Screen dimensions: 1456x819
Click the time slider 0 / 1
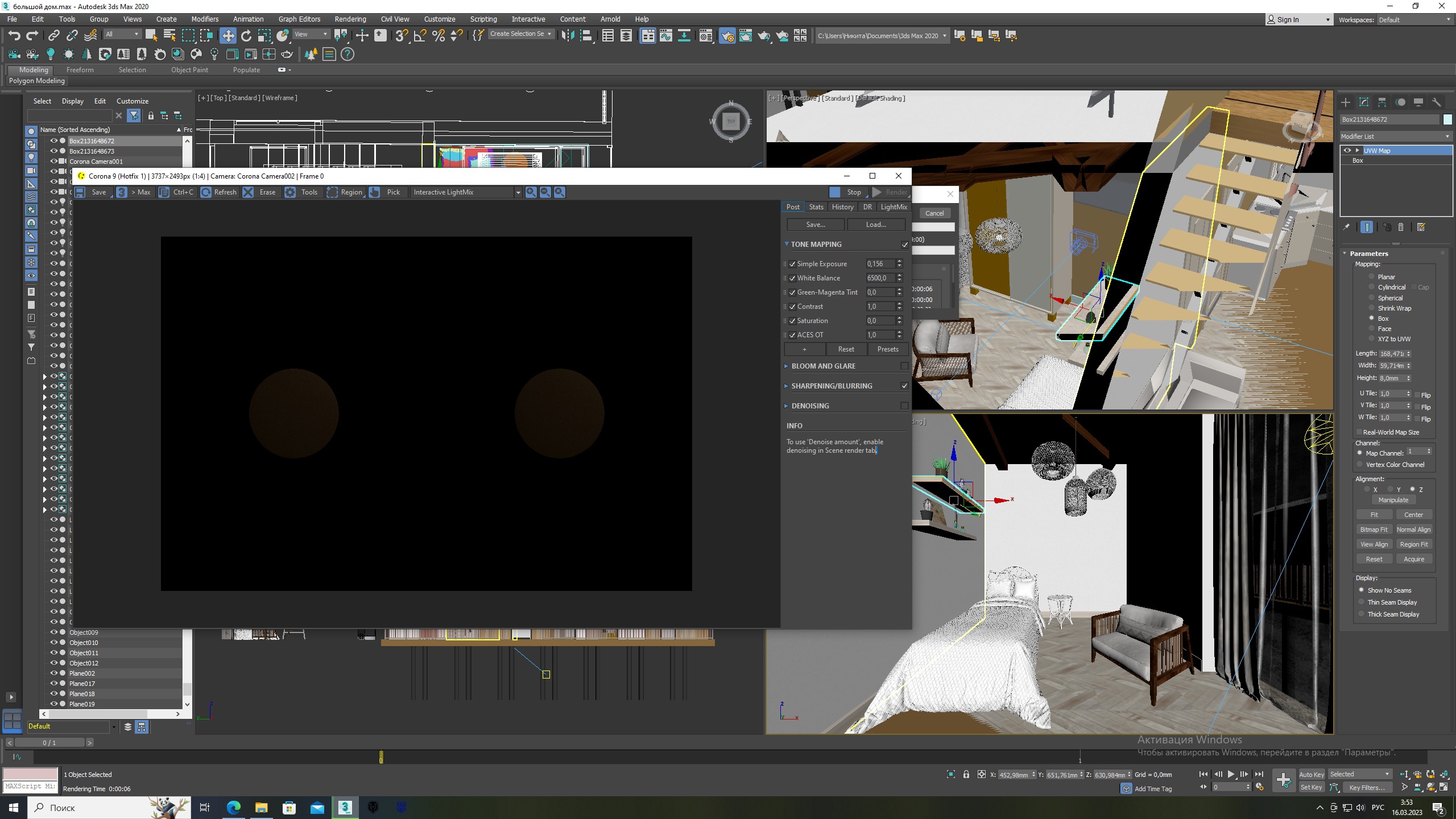pos(49,743)
